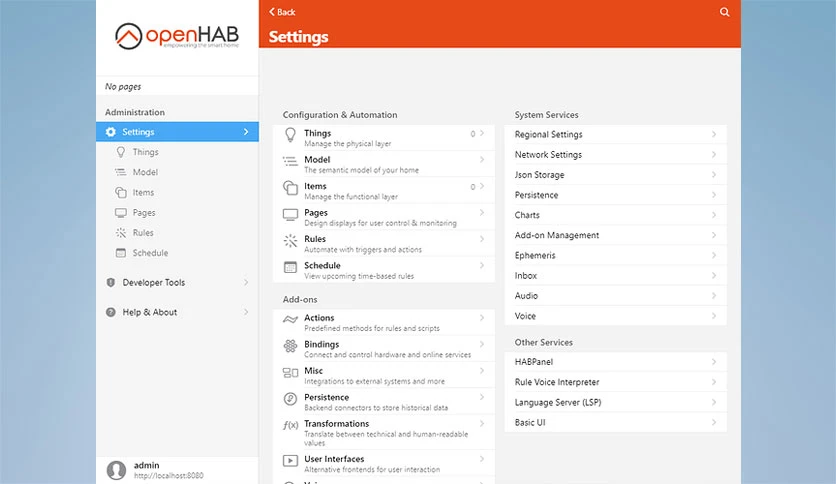Screen dimensions: 836x484
Task: Open Regional Settings chevron
Action: [x=713, y=134]
